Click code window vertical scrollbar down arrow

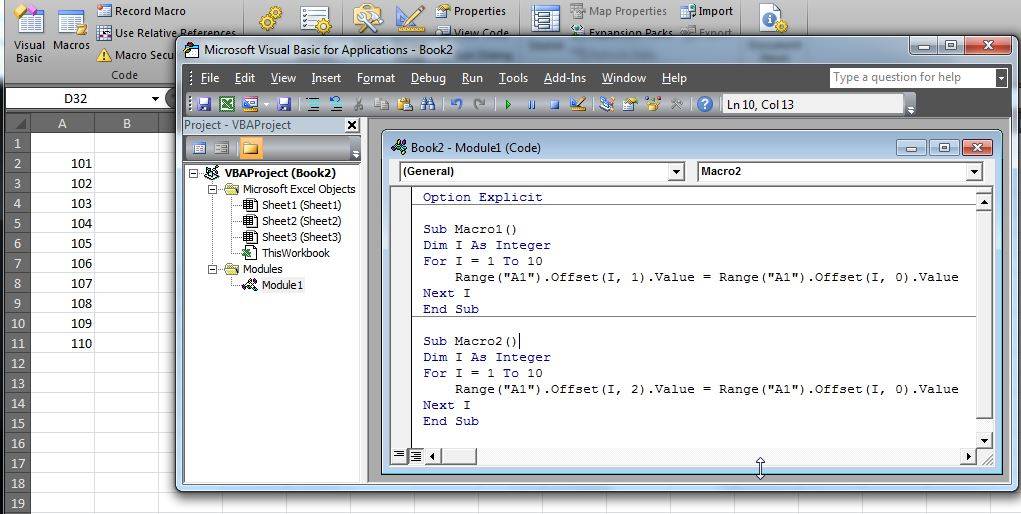click(984, 440)
